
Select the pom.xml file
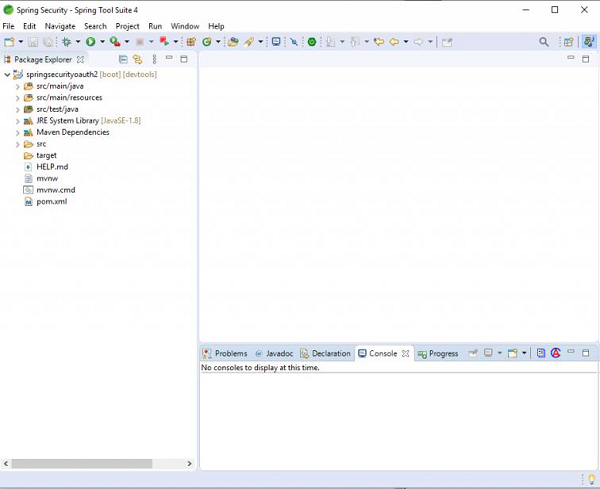pos(52,201)
